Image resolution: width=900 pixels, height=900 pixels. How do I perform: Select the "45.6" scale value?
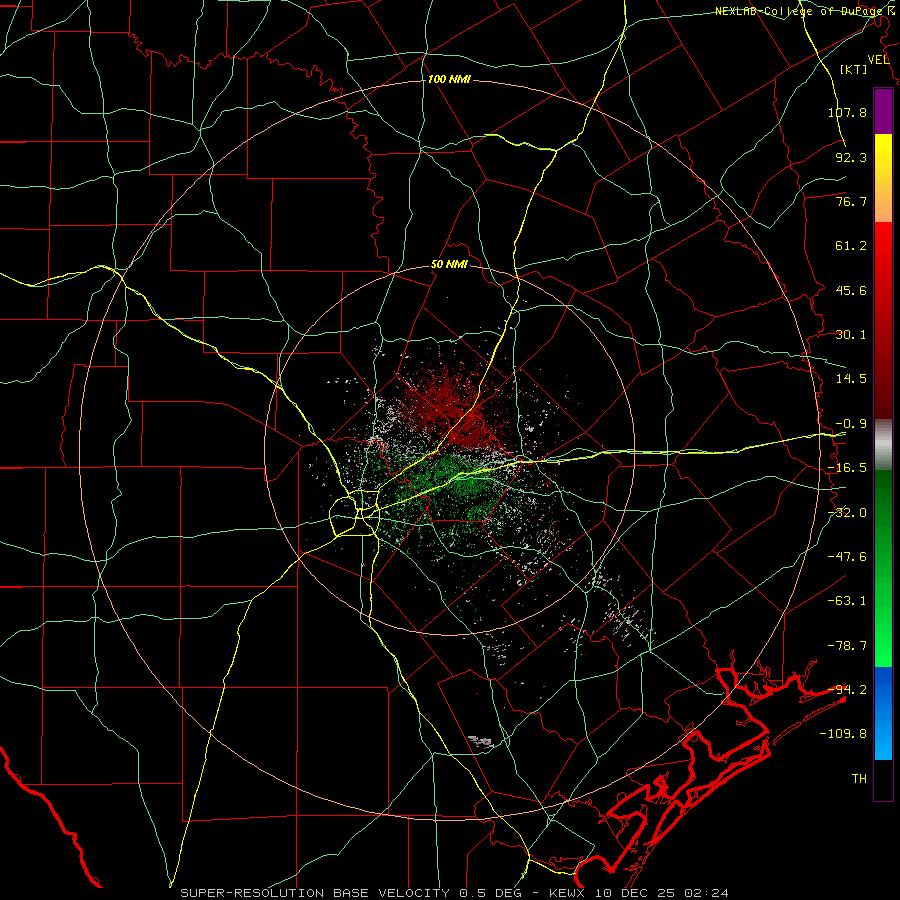coord(851,290)
